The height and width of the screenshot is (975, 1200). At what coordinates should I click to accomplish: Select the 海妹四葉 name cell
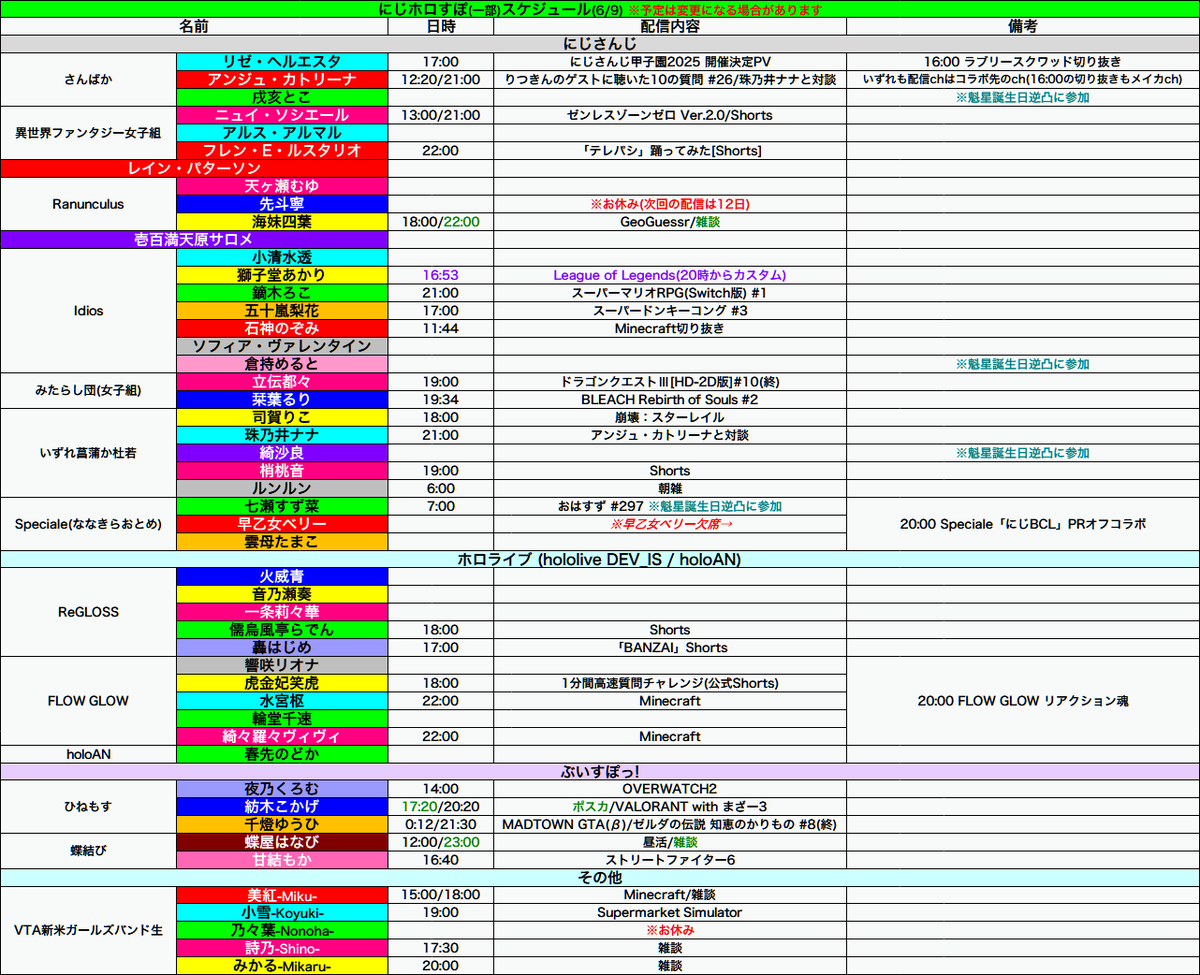[282, 222]
